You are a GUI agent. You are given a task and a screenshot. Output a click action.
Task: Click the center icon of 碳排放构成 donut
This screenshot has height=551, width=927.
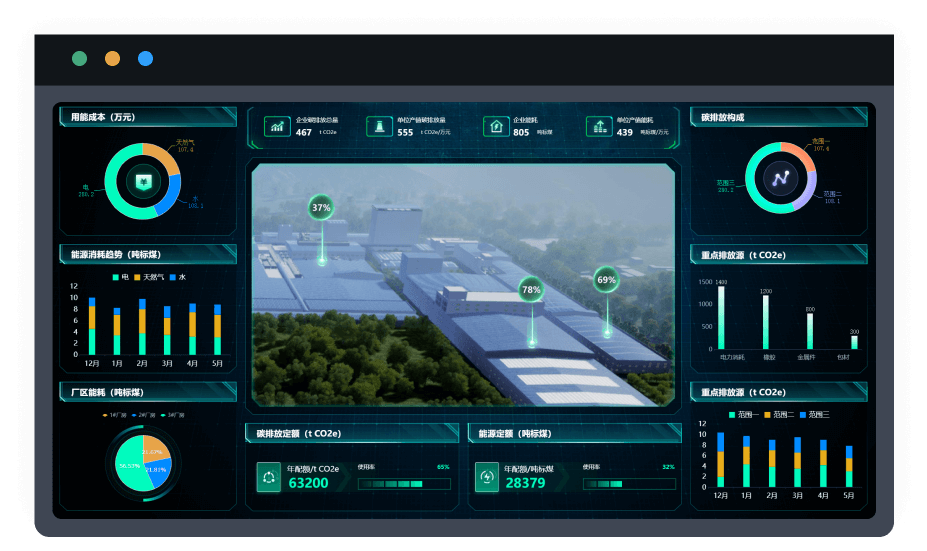pos(779,178)
